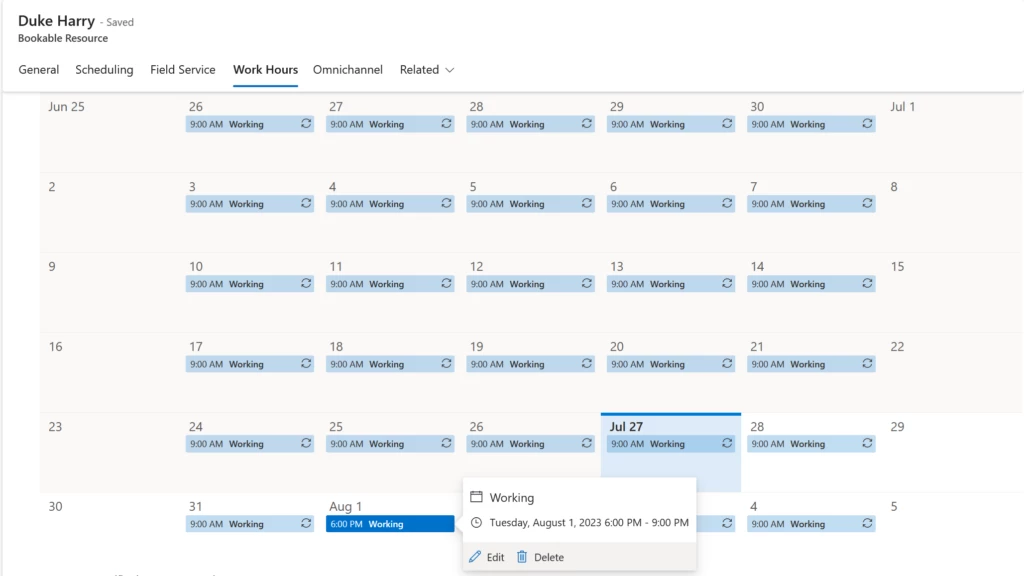
Task: Click the pencil Edit icon in popup
Action: [x=475, y=557]
